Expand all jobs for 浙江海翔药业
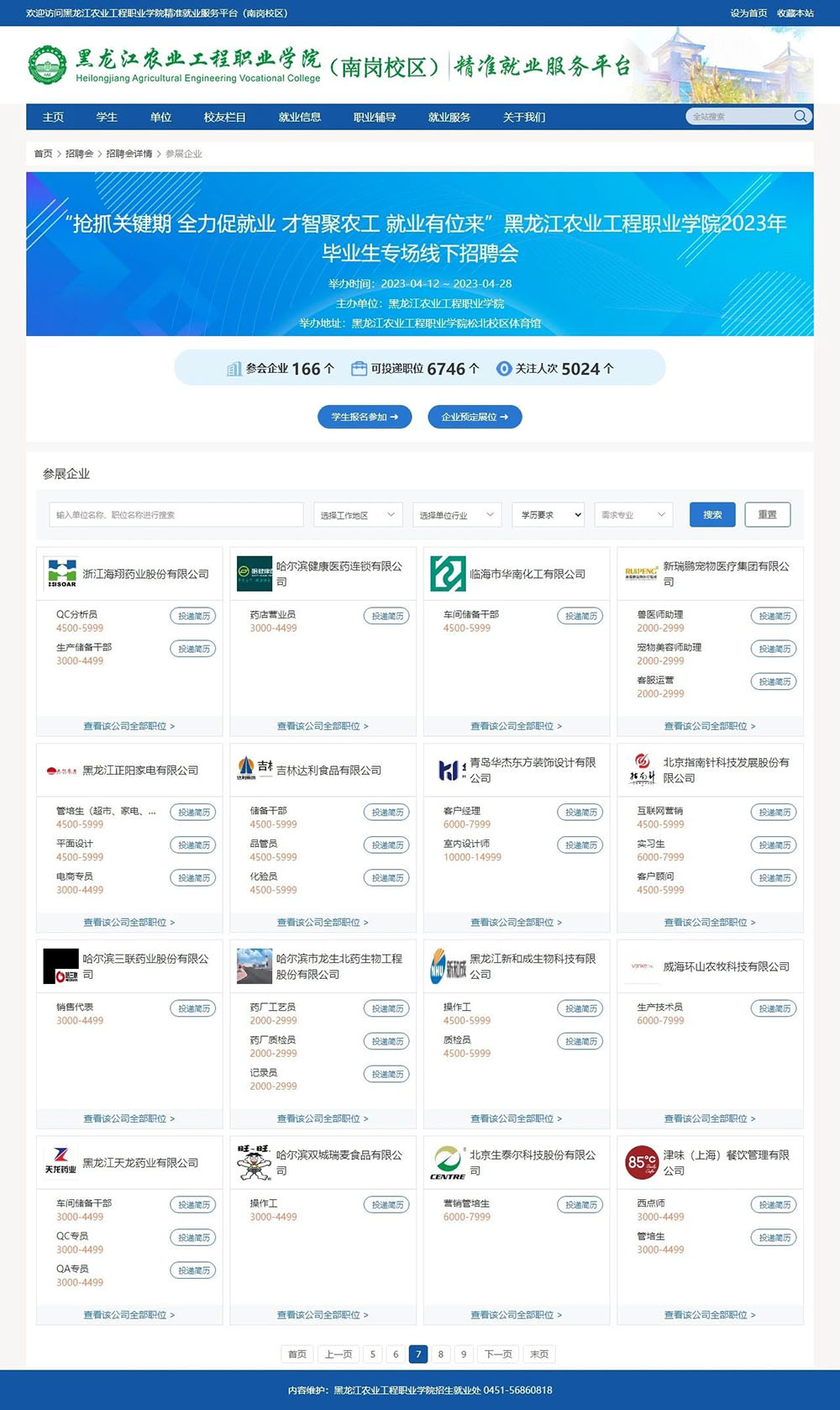 point(129,726)
